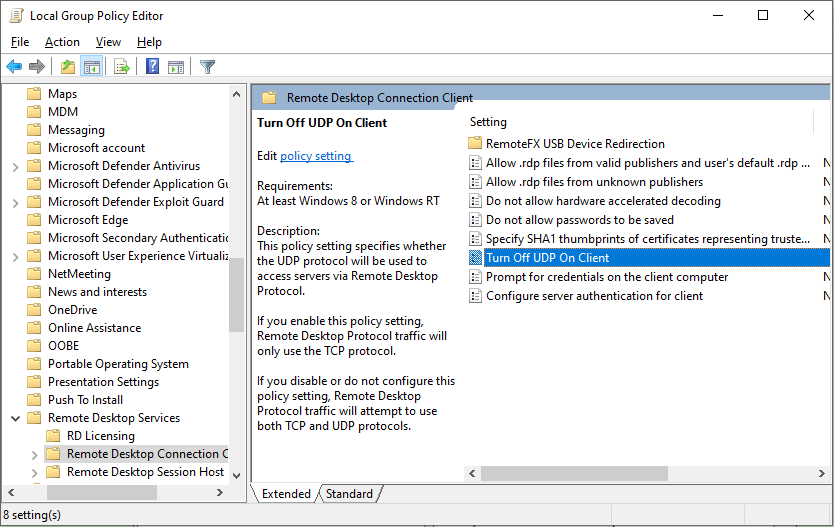
Task: Click the Setting column header
Action: pyautogui.click(x=488, y=122)
